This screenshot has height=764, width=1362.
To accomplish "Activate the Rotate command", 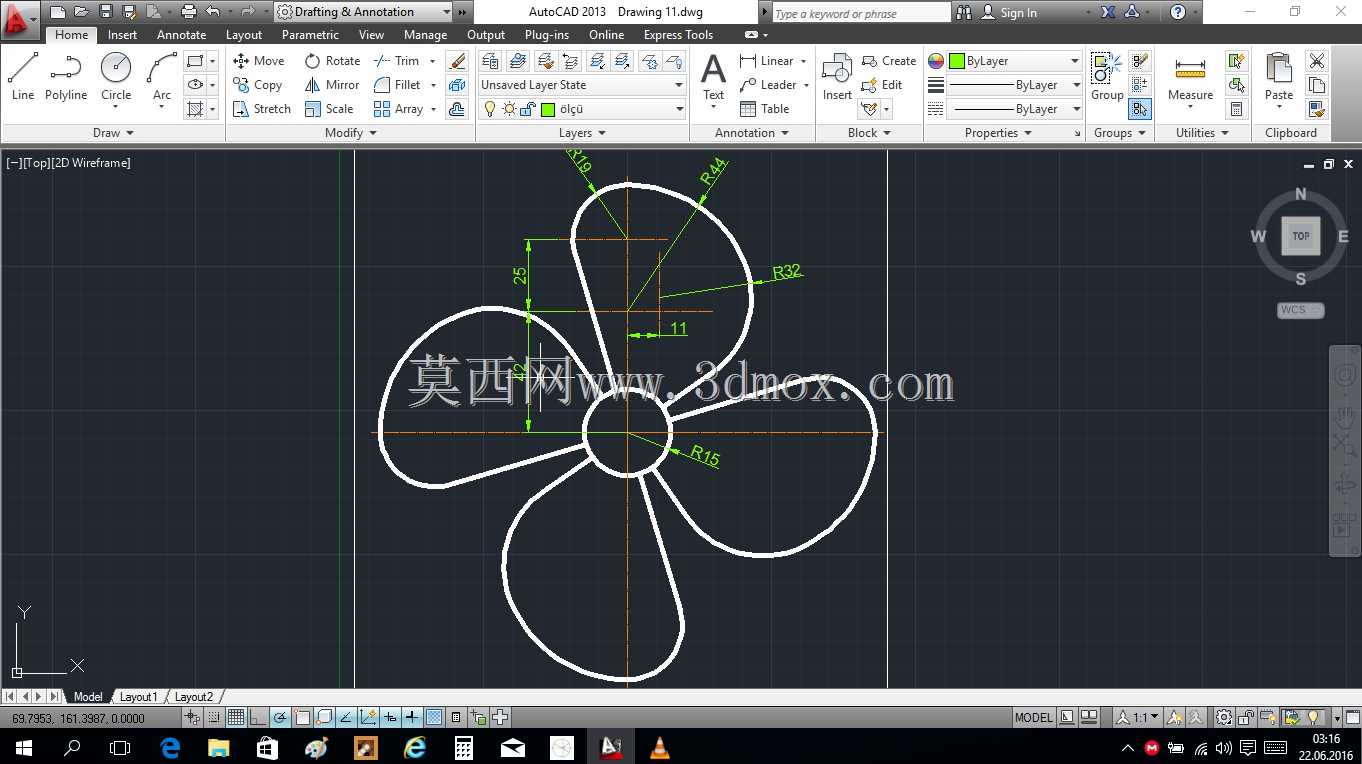I will point(332,61).
